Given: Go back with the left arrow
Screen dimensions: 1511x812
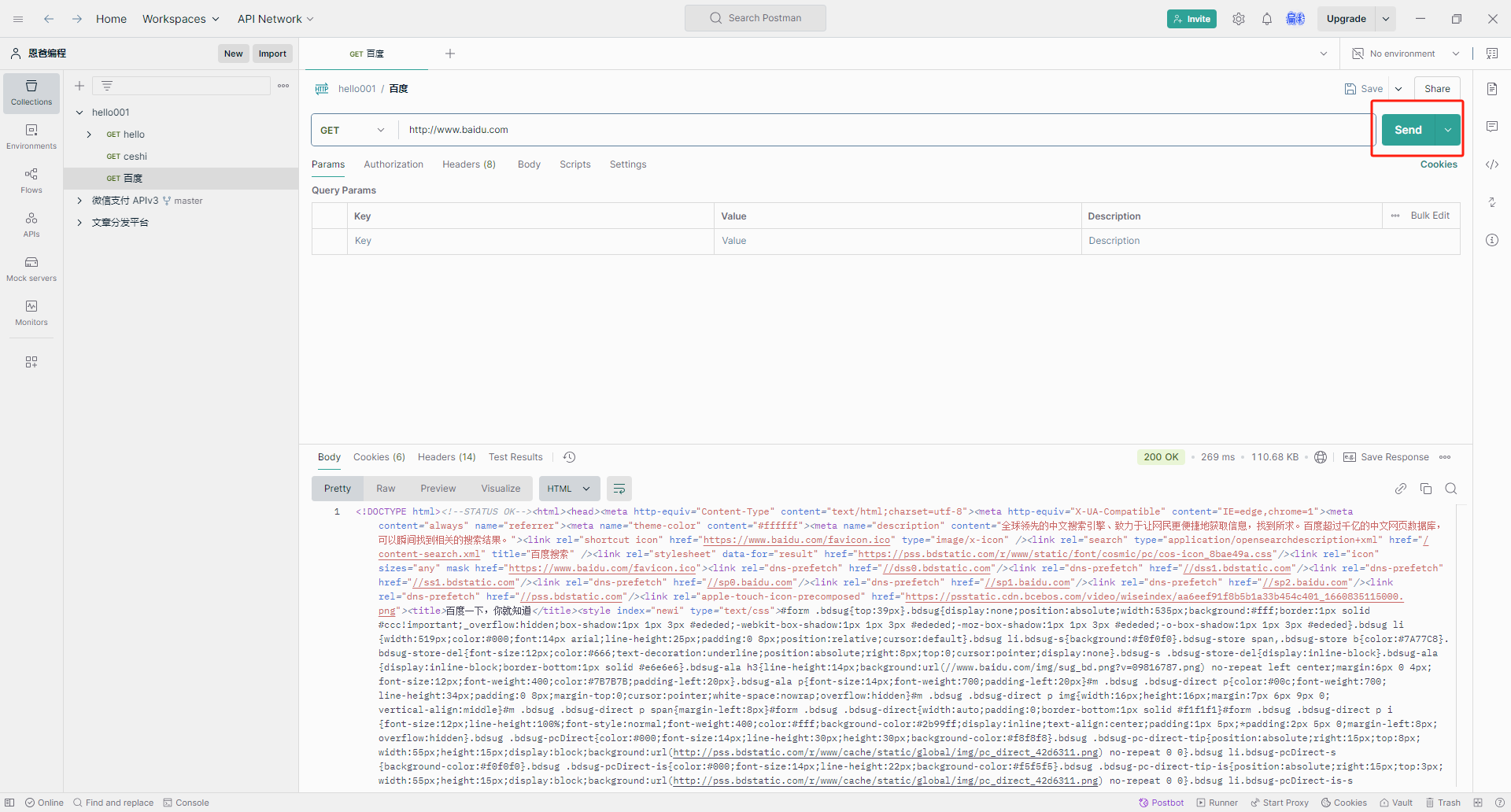Looking at the screenshot, I should (x=49, y=19).
